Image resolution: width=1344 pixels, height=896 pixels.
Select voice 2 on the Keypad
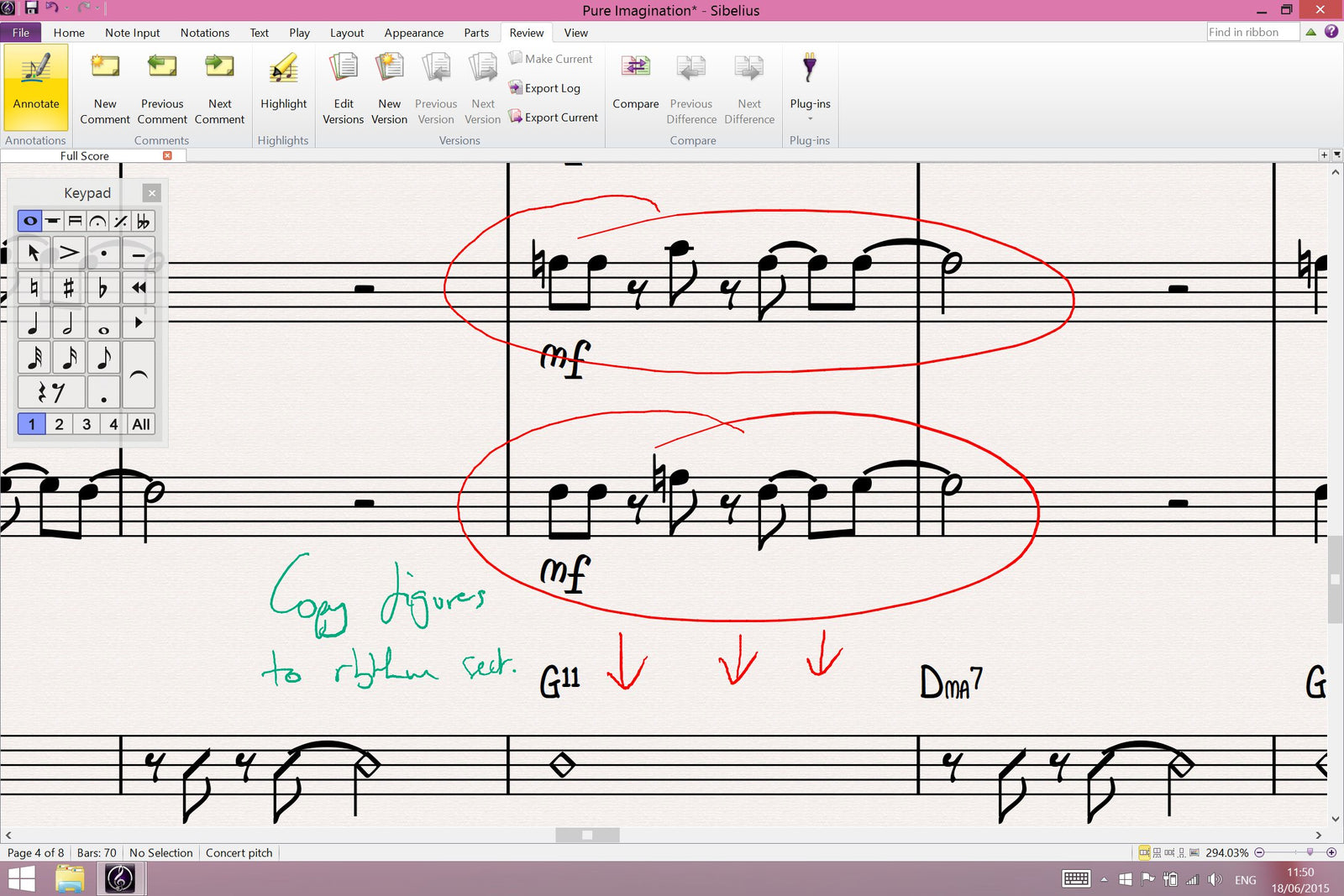pyautogui.click(x=59, y=424)
